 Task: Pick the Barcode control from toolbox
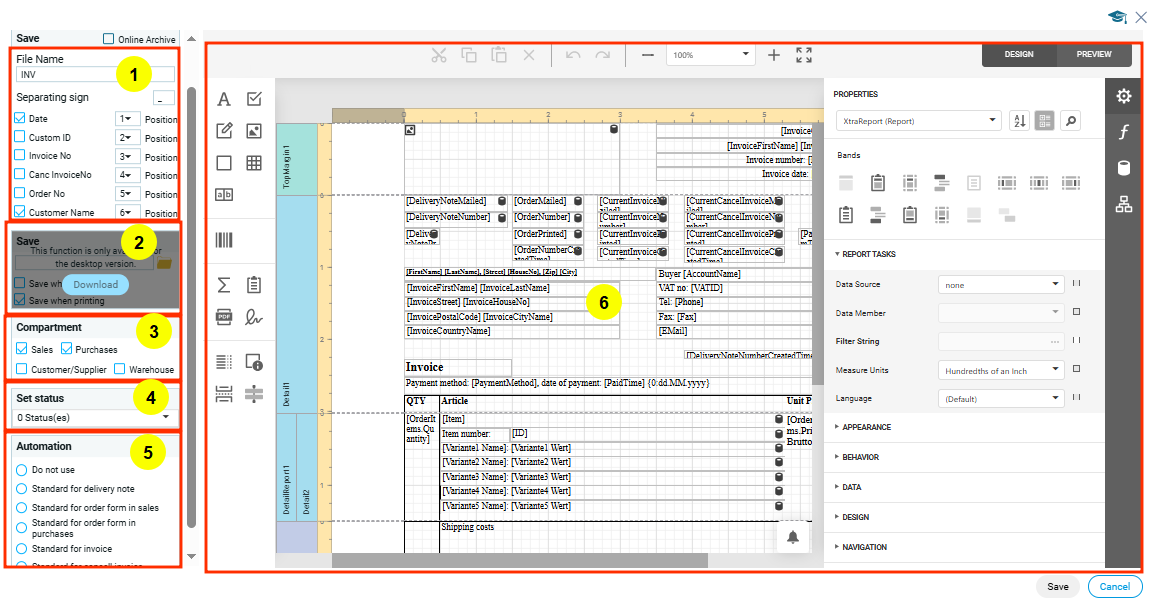(x=224, y=240)
